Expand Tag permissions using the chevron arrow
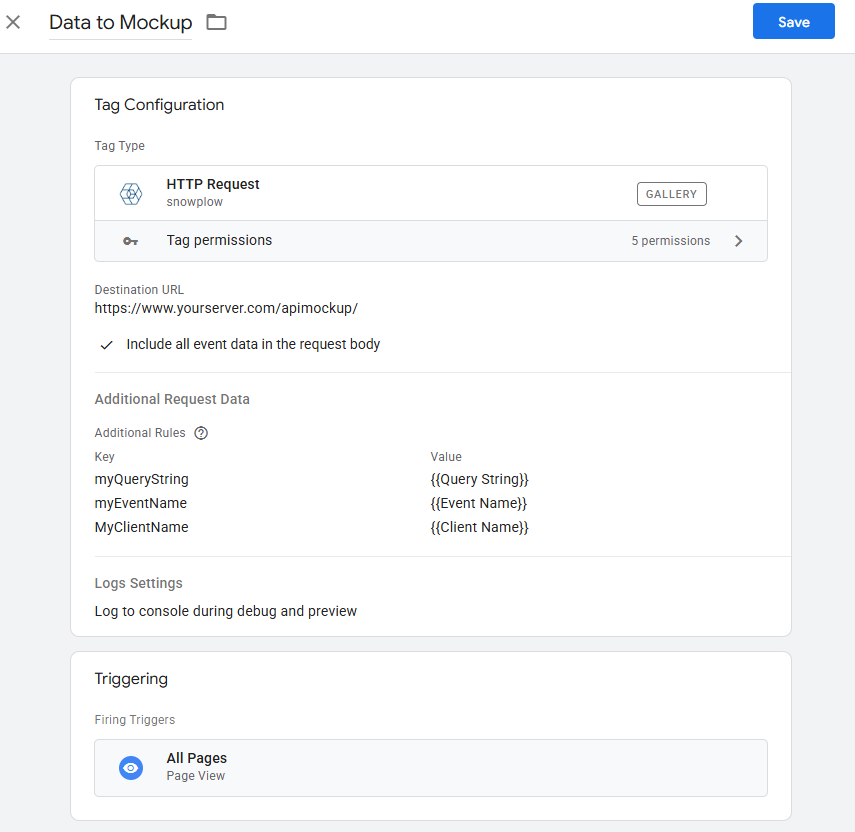 (x=739, y=241)
